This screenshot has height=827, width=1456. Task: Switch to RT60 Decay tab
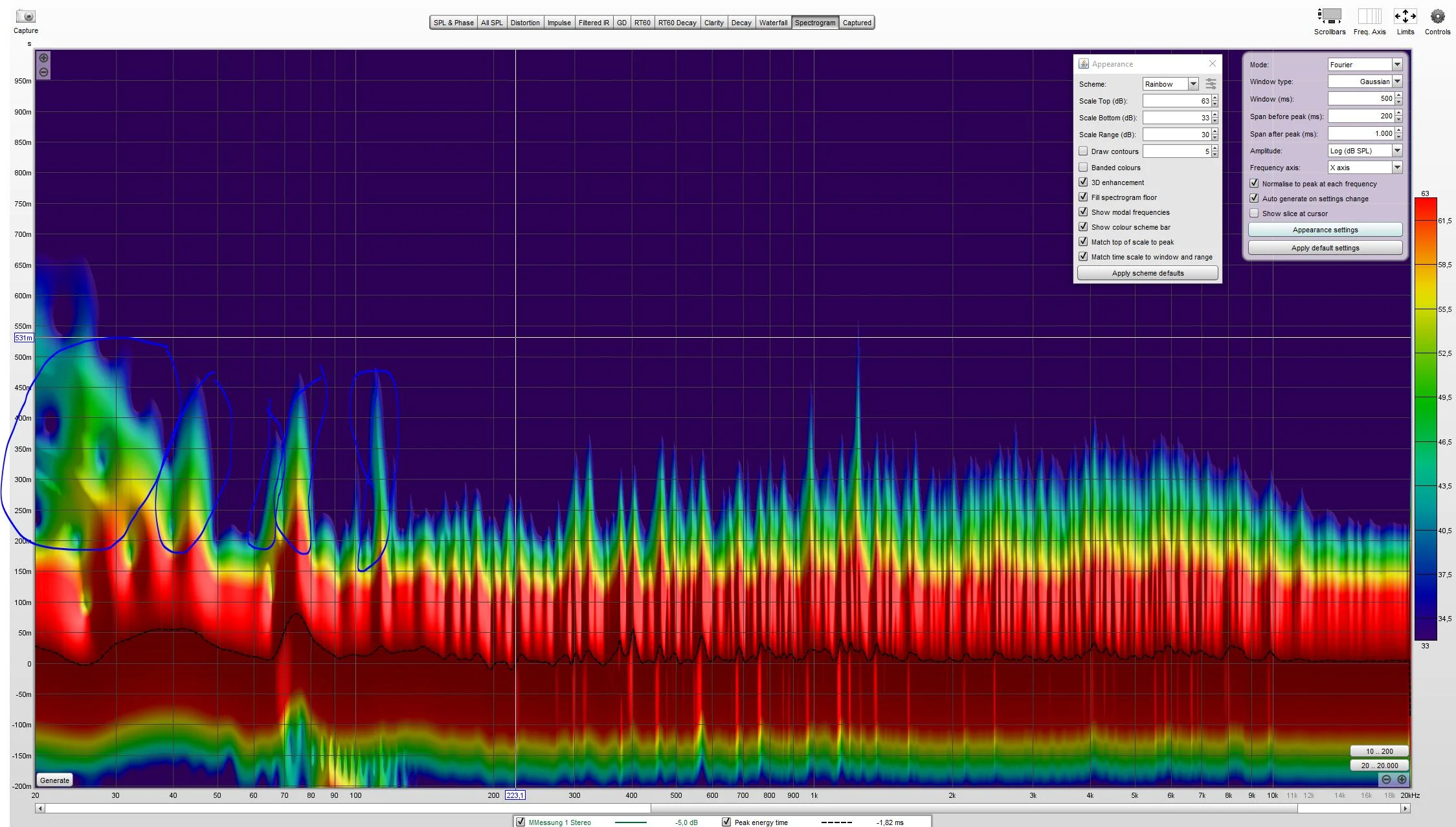pos(677,23)
